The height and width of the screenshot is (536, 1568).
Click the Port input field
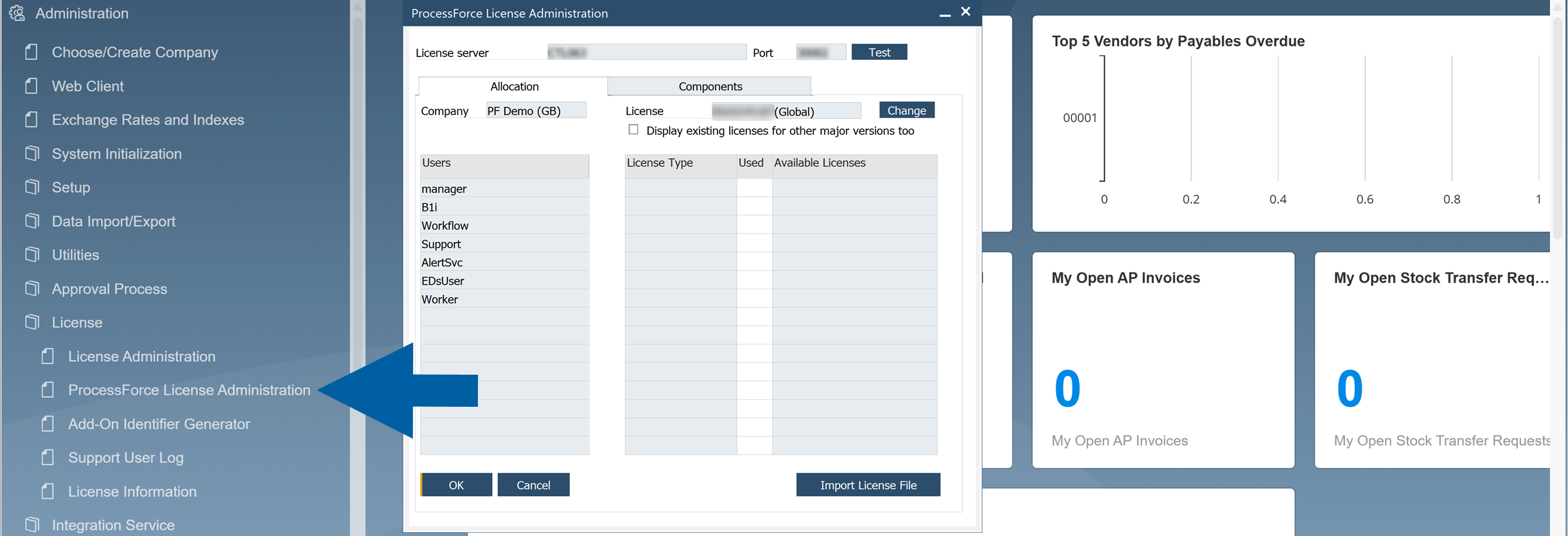[821, 52]
